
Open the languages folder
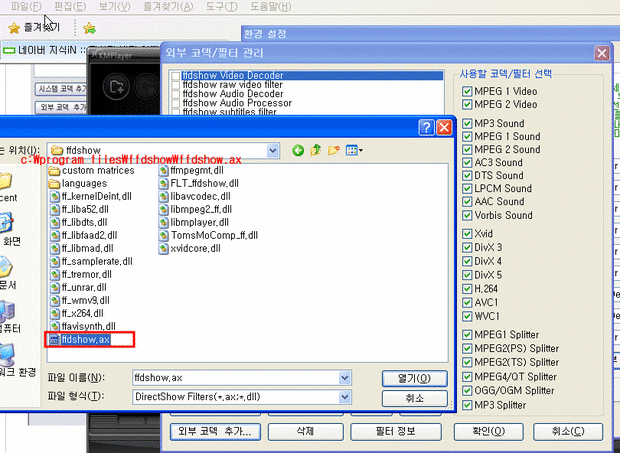point(78,184)
